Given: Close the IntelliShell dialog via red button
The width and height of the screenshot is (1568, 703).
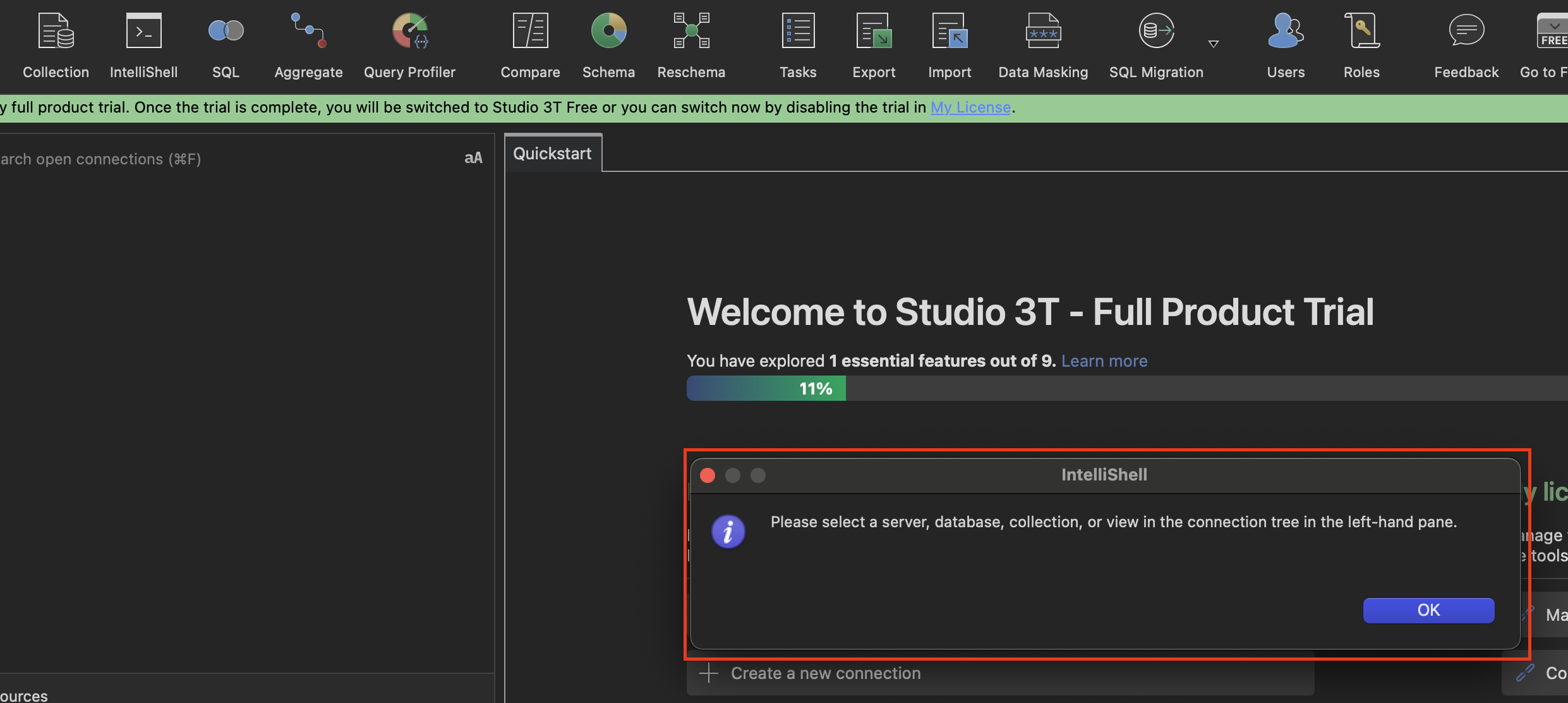Looking at the screenshot, I should [x=708, y=475].
